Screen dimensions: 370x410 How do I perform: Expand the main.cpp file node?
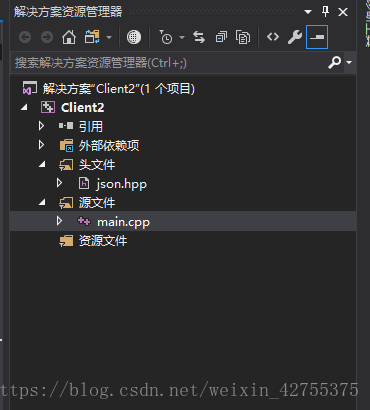point(59,221)
